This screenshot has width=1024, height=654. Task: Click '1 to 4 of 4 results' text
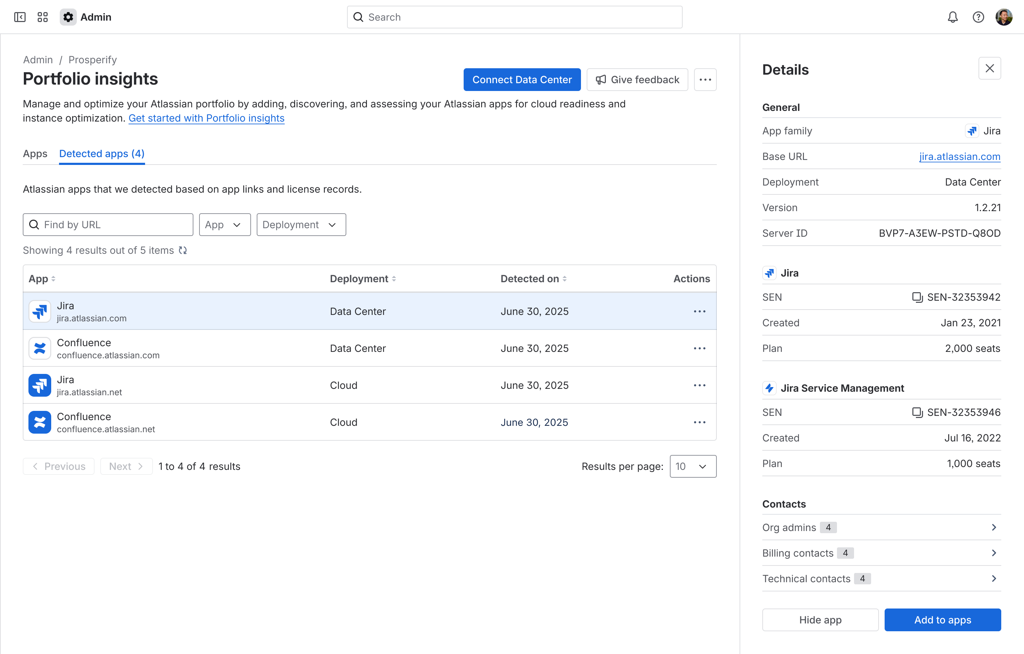point(199,466)
